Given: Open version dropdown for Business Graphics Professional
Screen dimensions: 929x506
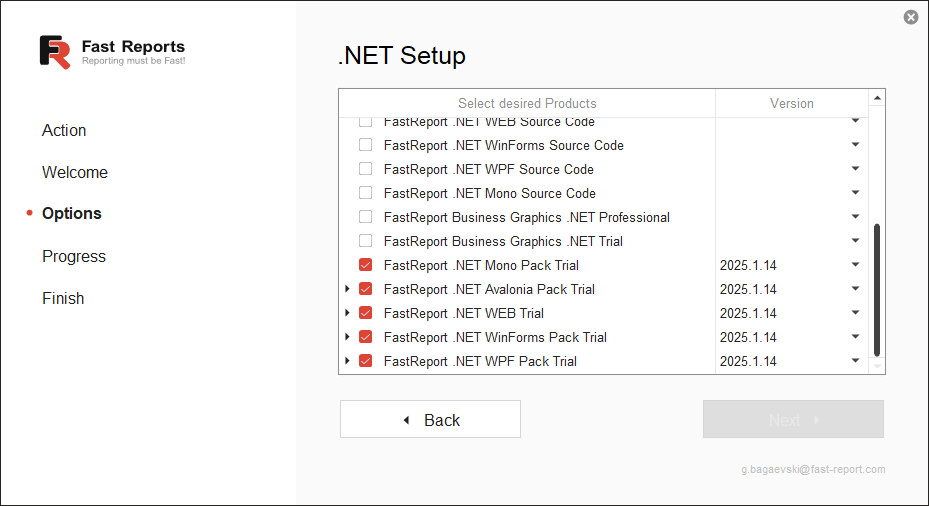Looking at the screenshot, I should pos(855,217).
